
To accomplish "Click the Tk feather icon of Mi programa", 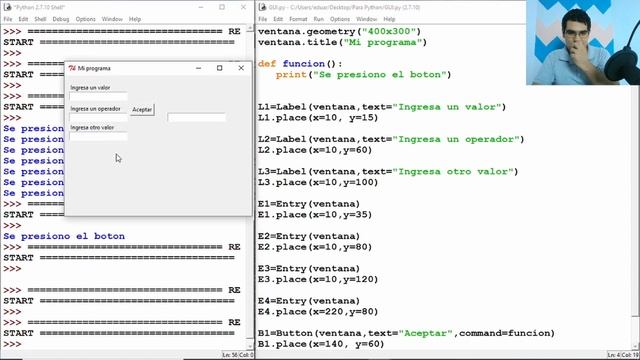I will 72,68.
